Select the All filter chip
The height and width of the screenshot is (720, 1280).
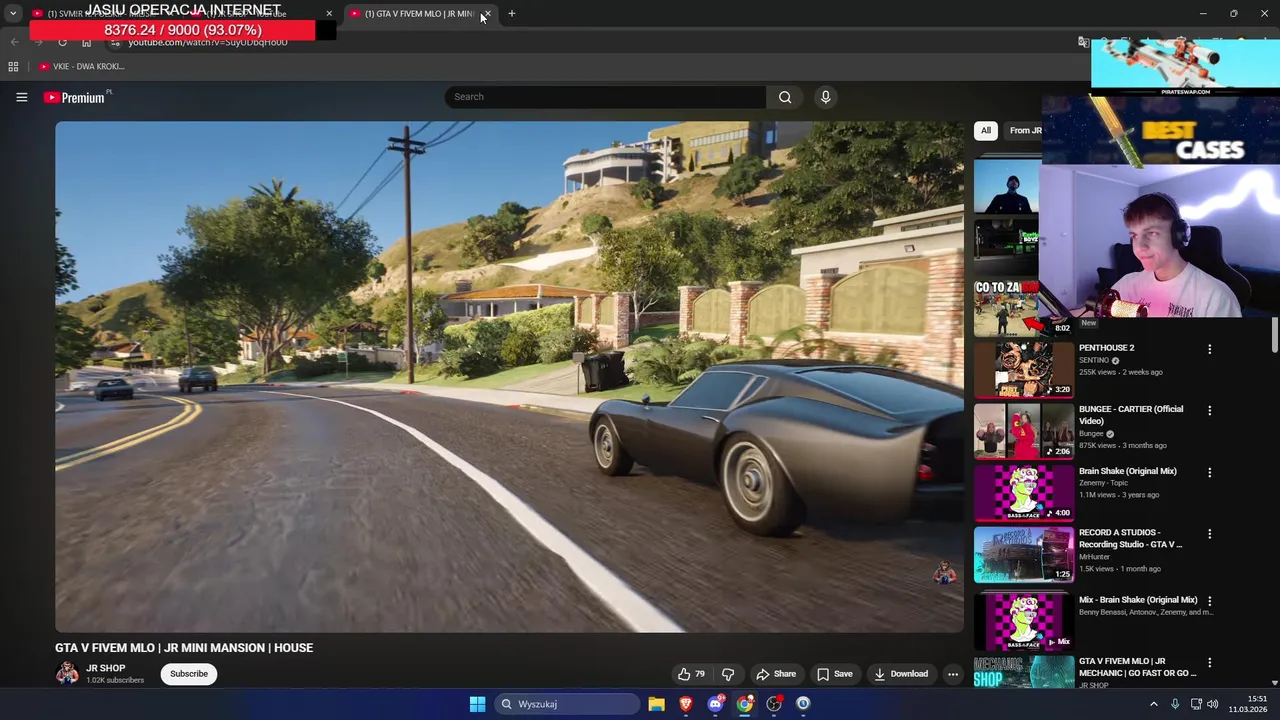point(986,130)
